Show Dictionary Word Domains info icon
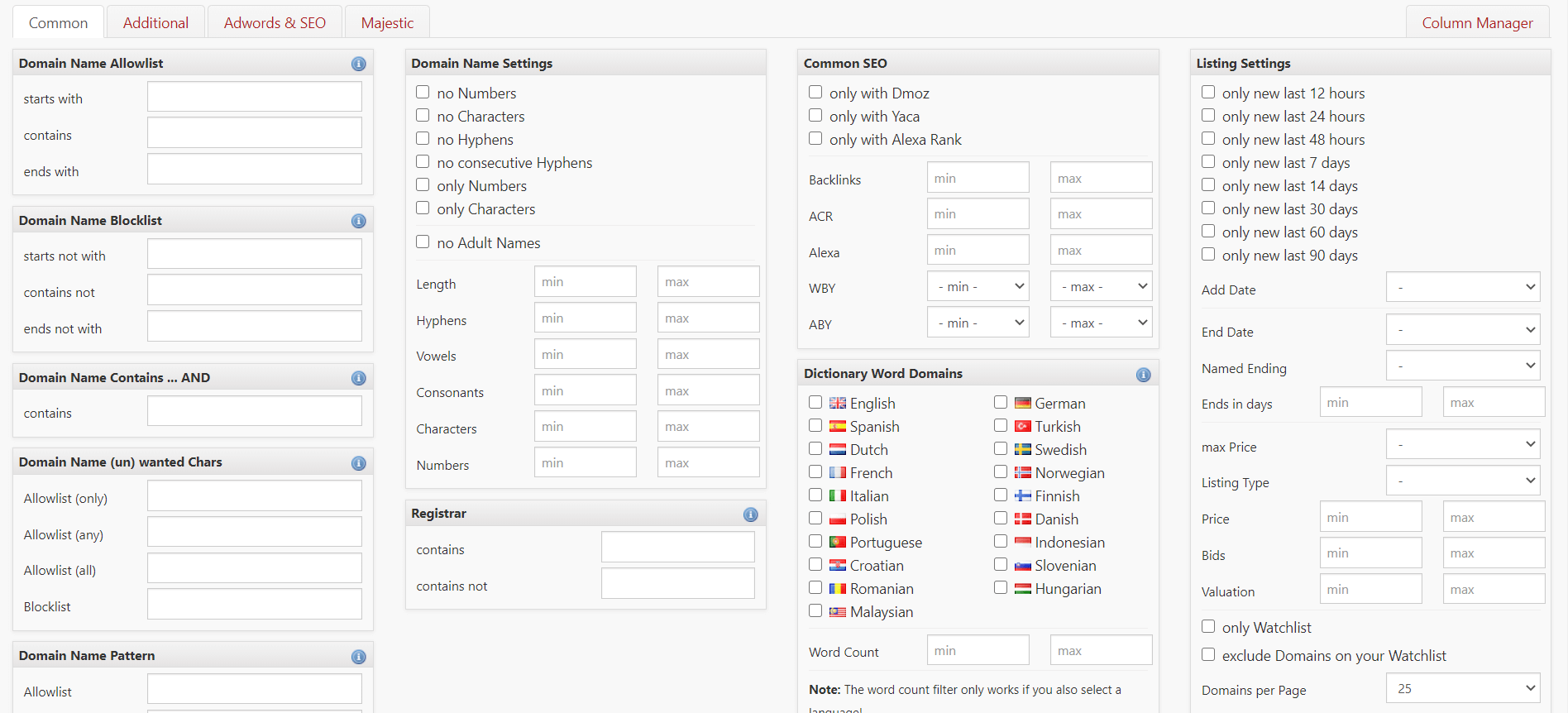This screenshot has width=1568, height=713. (x=1143, y=375)
